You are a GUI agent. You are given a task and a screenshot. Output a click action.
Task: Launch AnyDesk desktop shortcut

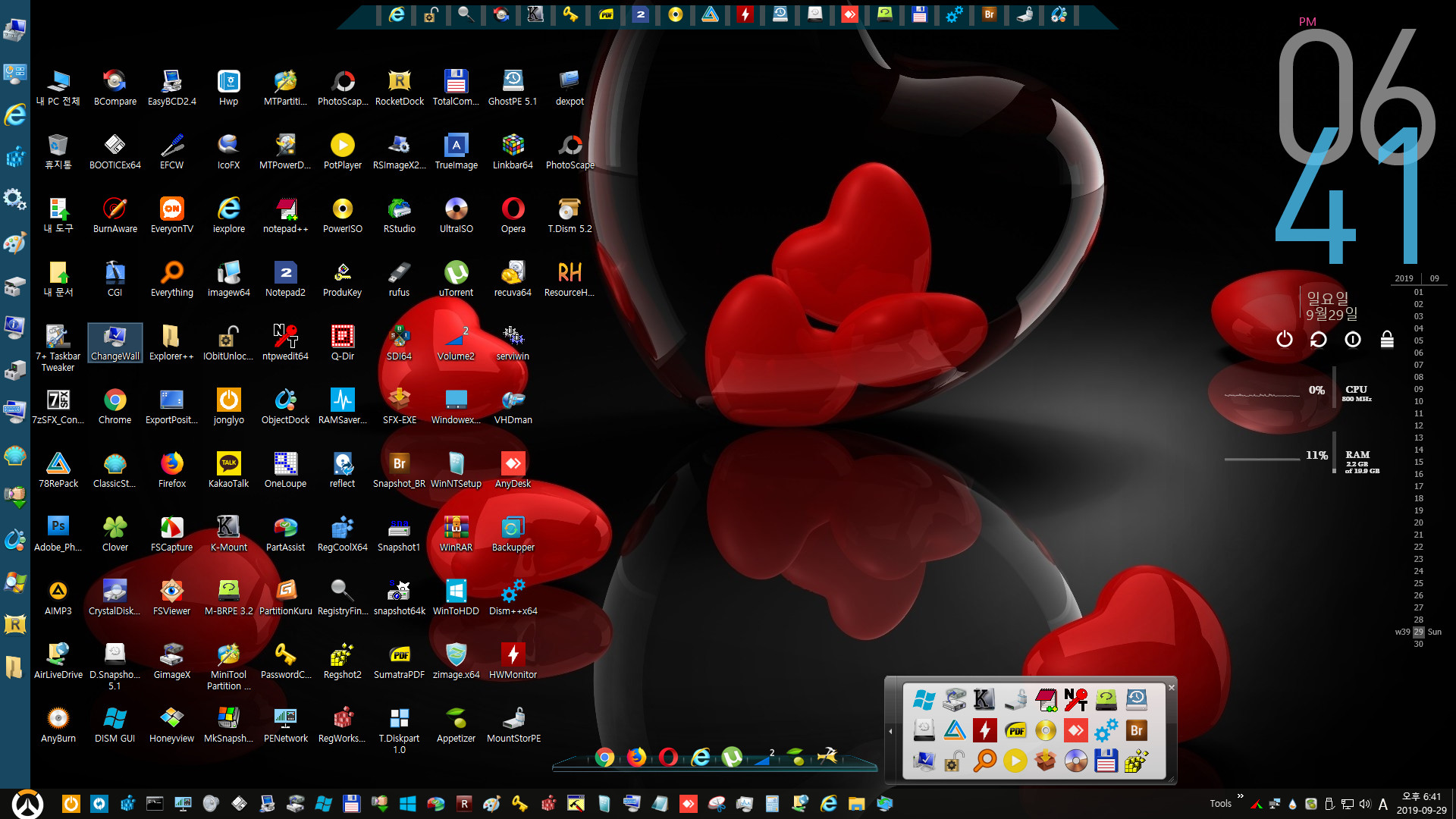click(x=513, y=469)
